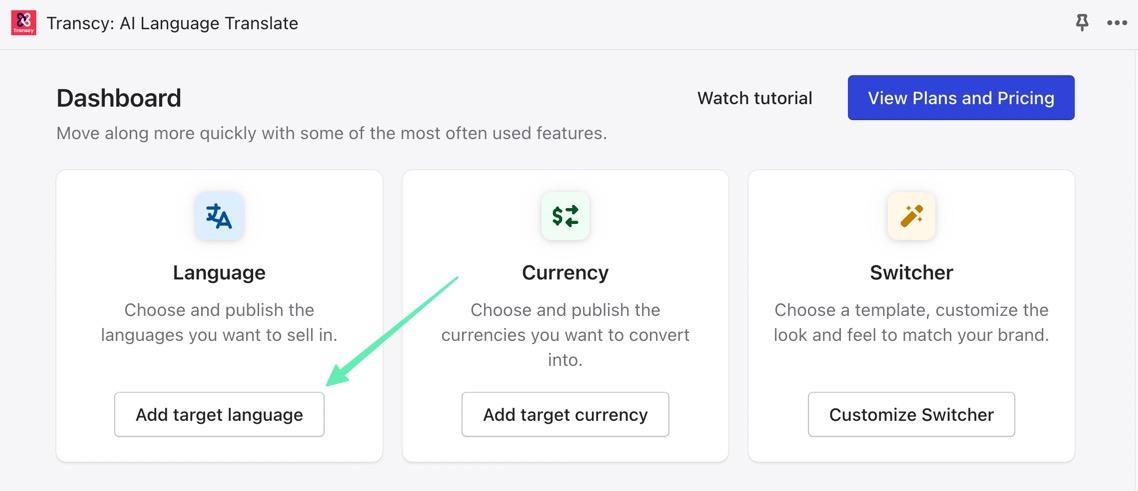Click the Currency exchange icon

coord(565,216)
